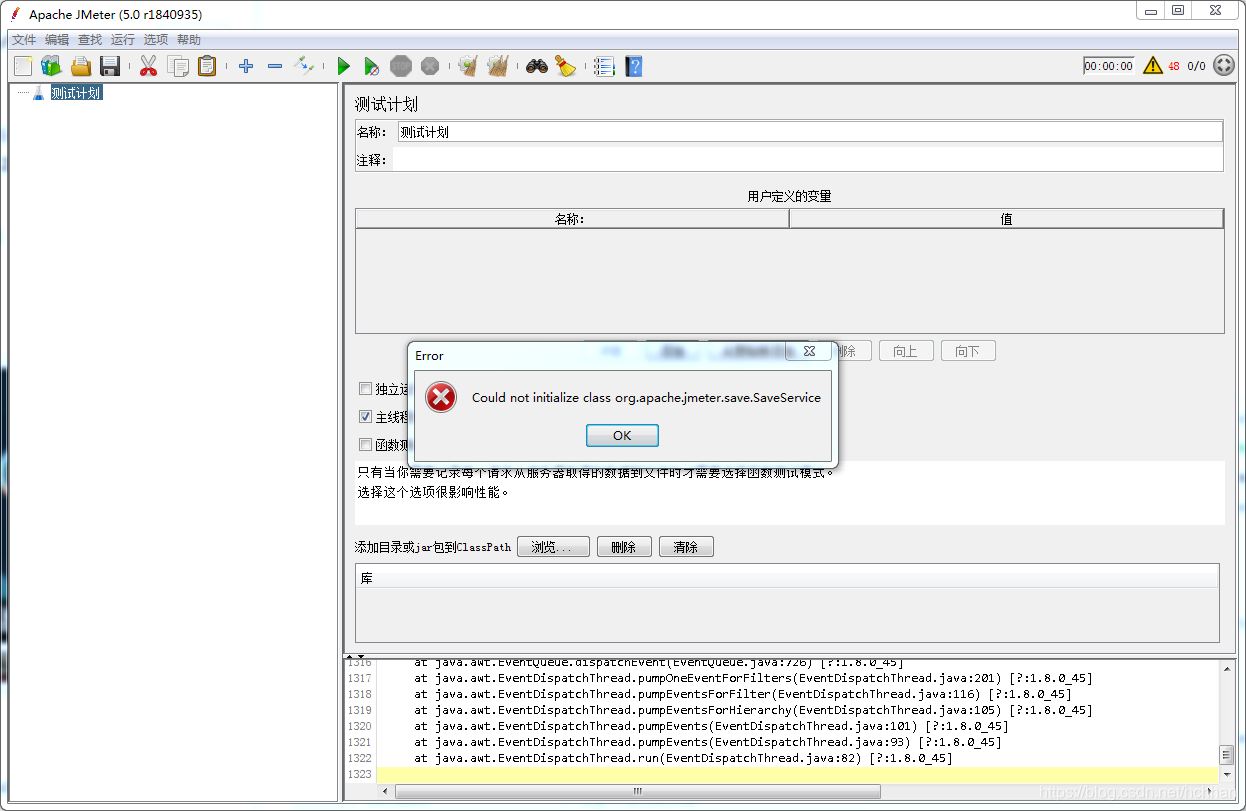
Task: Click the Collapse All minus icon
Action: coord(275,66)
